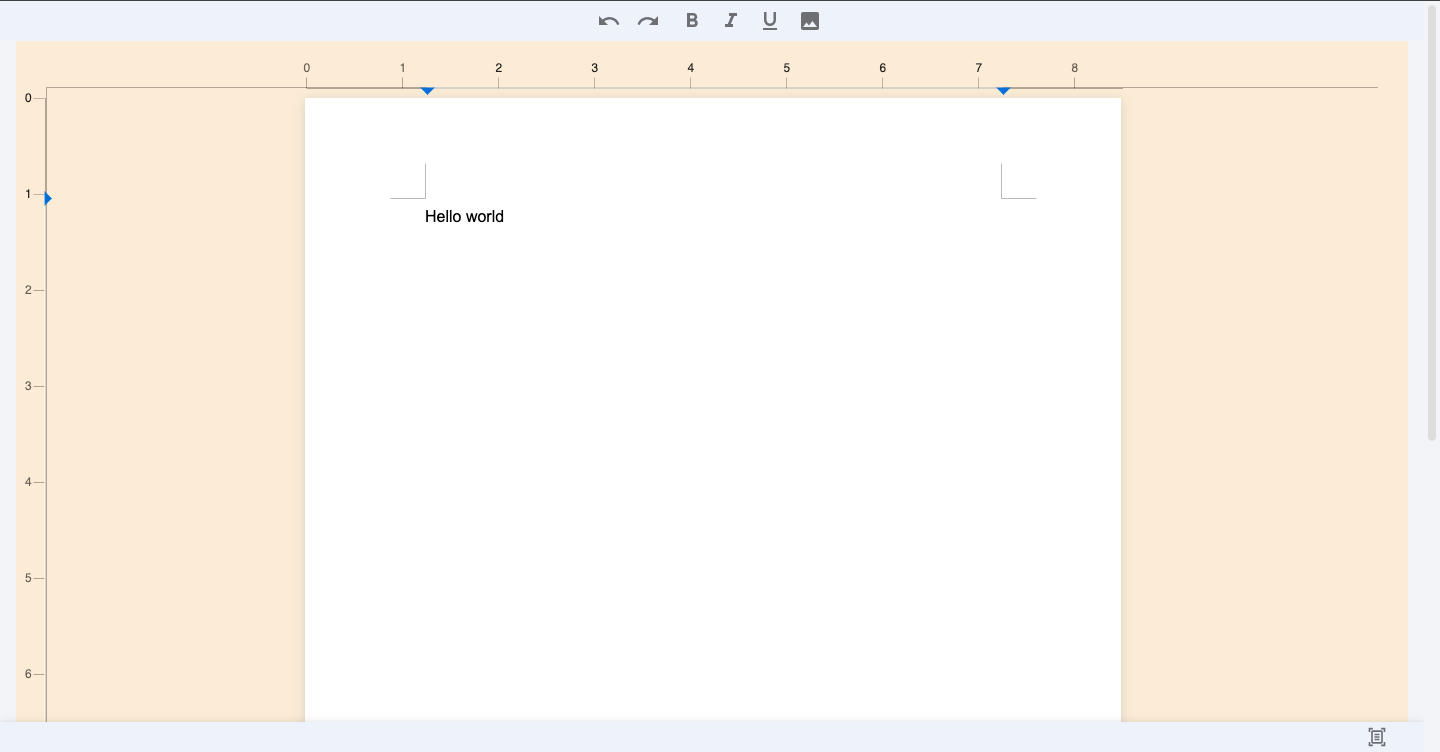Toggle Italic formatting

tap(731, 20)
